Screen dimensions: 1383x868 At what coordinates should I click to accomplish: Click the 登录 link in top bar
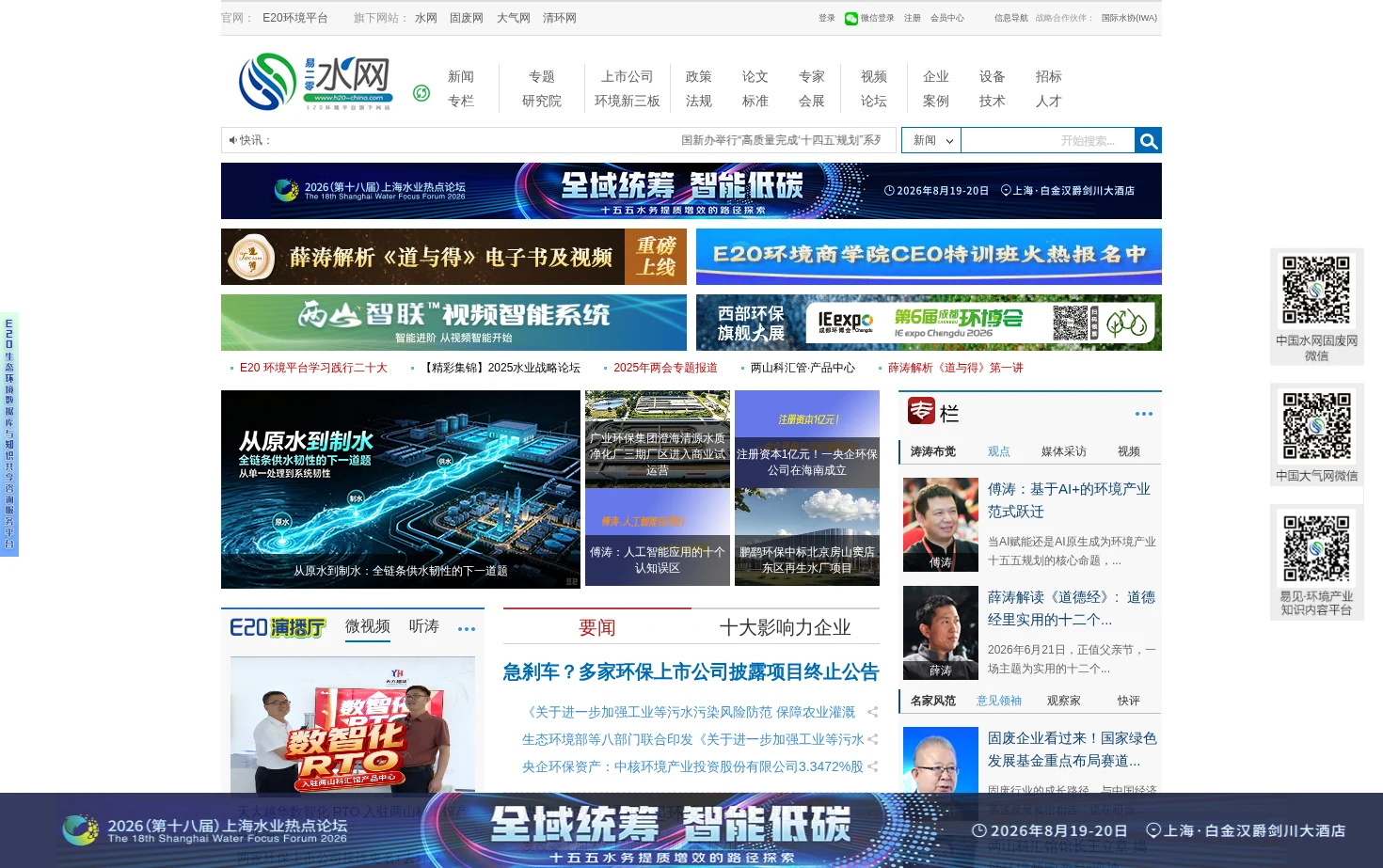click(827, 18)
